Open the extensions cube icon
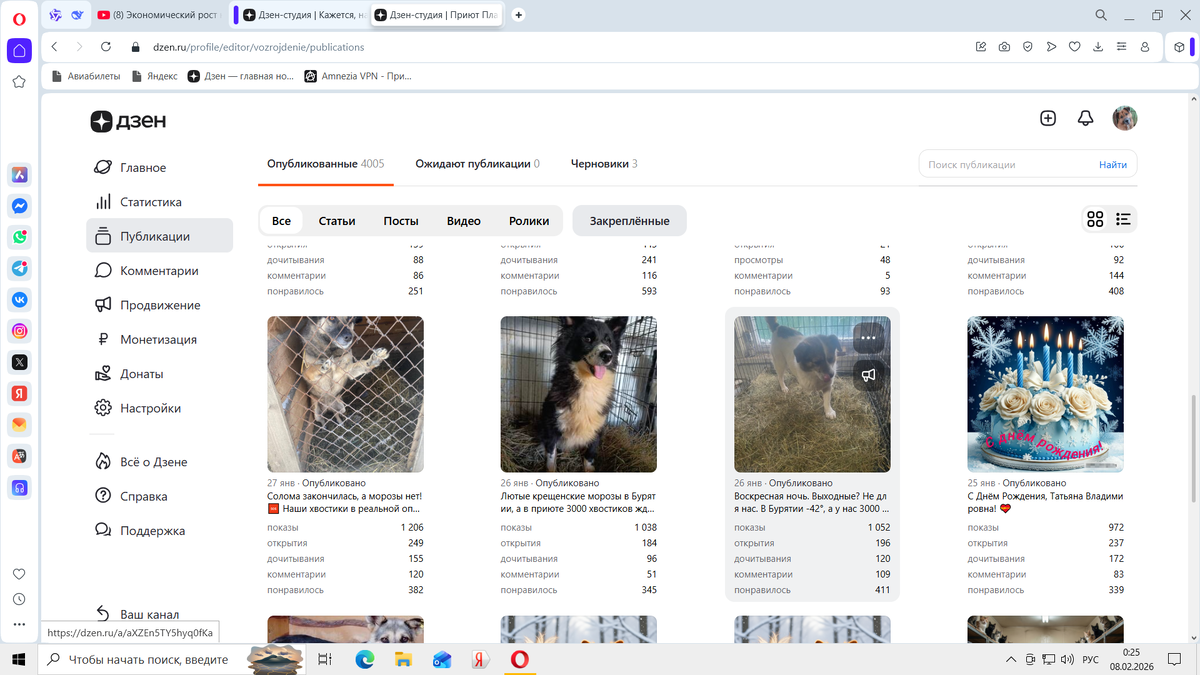The width and height of the screenshot is (1200, 675). (x=1180, y=47)
